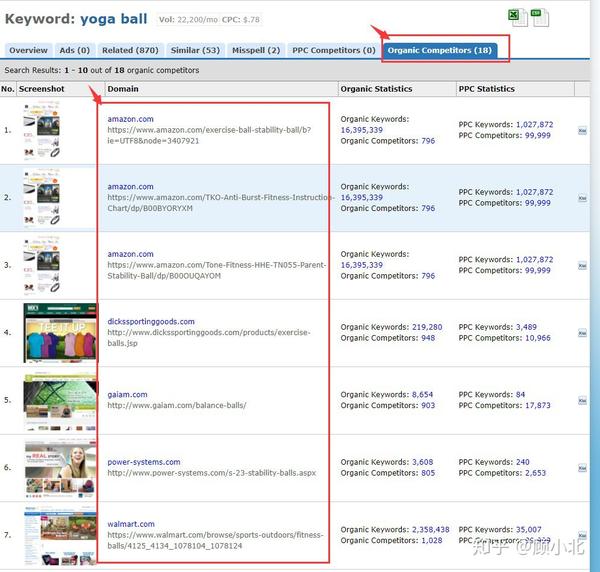
Task: Open PPC keywords 1,027,872 in row 3
Action: pyautogui.click(x=535, y=259)
